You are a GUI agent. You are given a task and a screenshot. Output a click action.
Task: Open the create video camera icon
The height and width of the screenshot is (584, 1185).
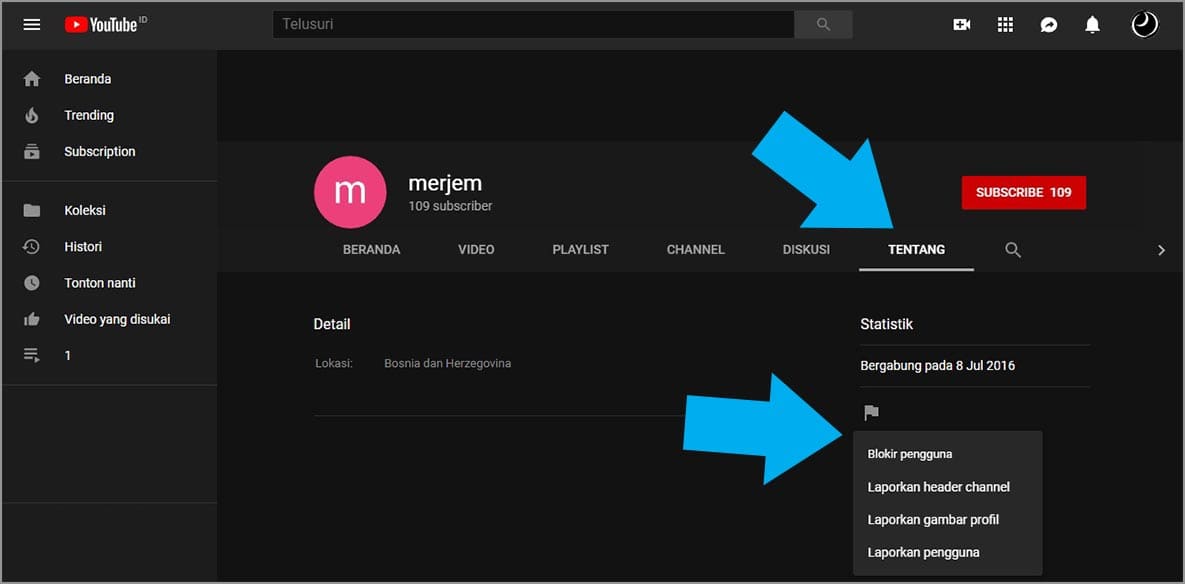click(962, 25)
